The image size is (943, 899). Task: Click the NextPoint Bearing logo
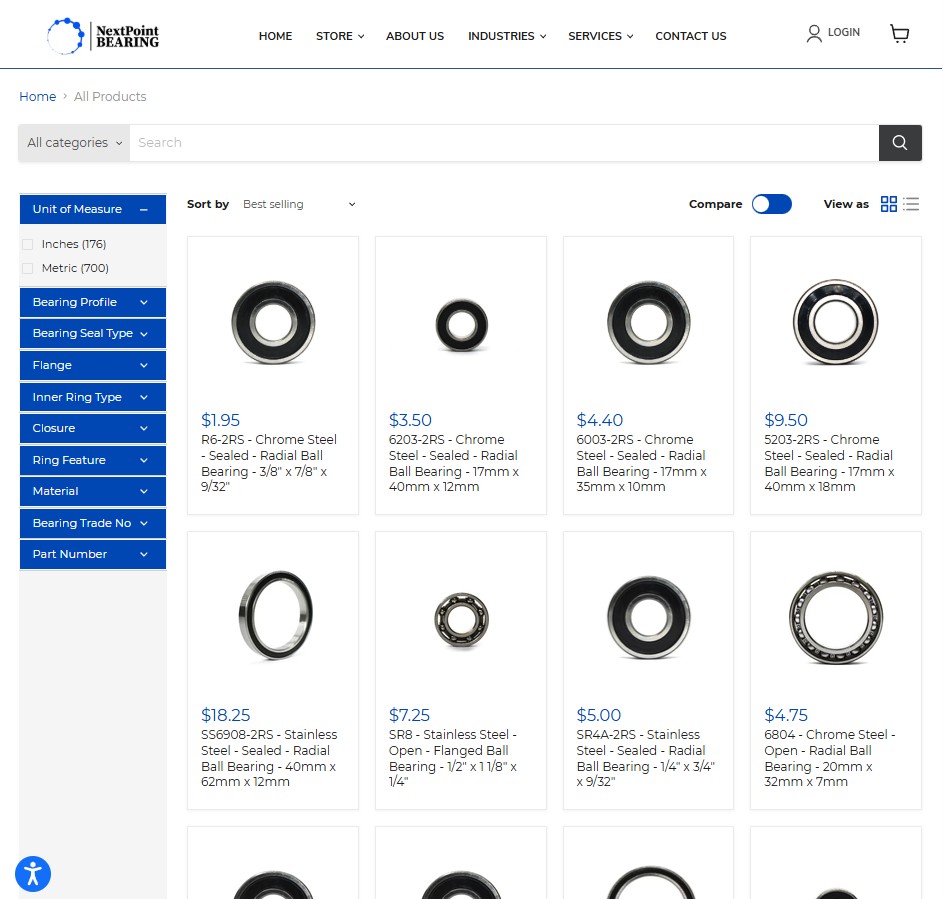[103, 36]
